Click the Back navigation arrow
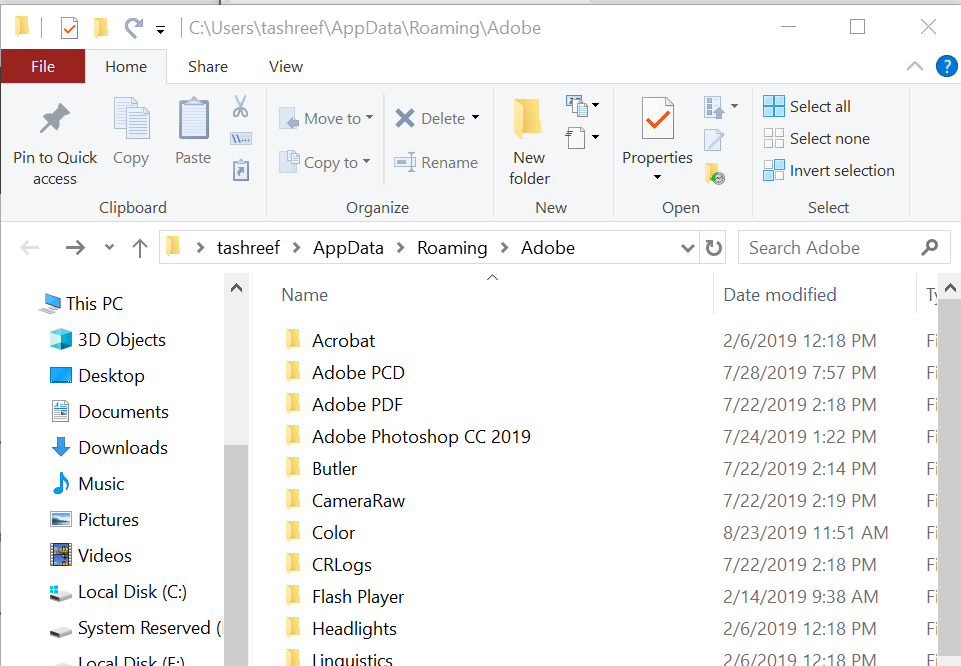 [29, 248]
